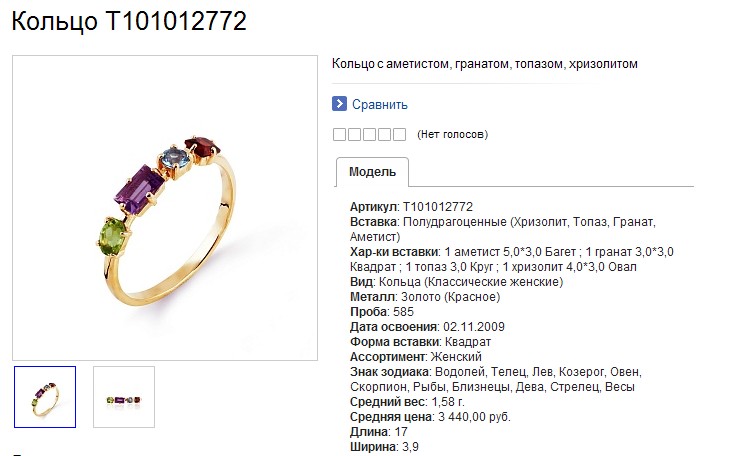Select the fourth rating box
This screenshot has height=456, width=729.
click(x=384, y=134)
